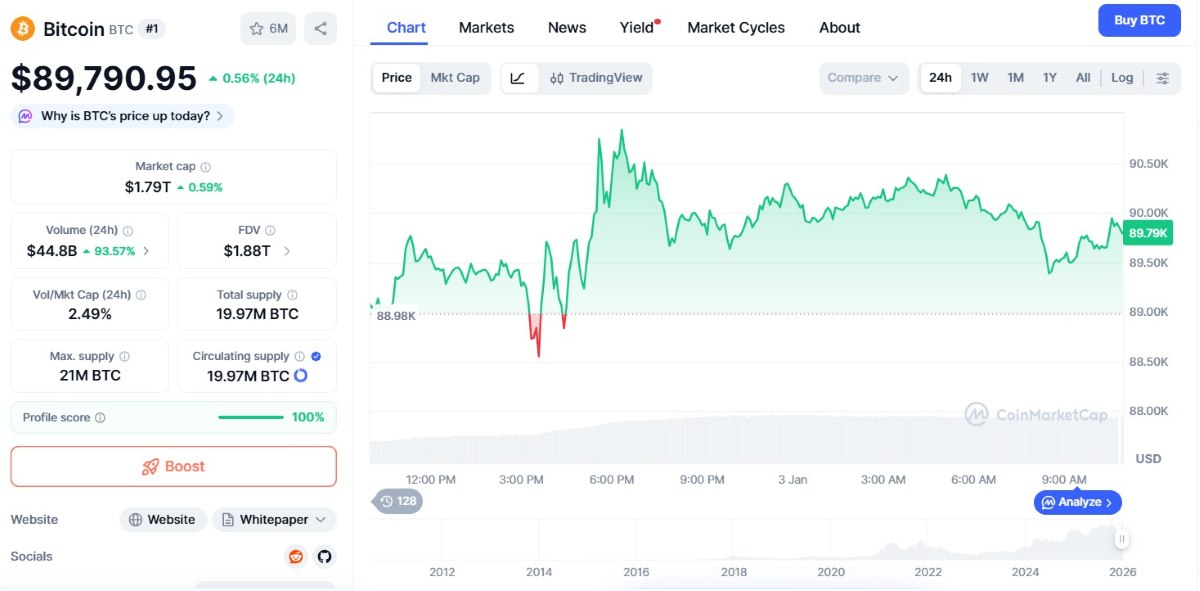The image size is (1200, 591).
Task: Click the Boost button
Action: (x=174, y=467)
